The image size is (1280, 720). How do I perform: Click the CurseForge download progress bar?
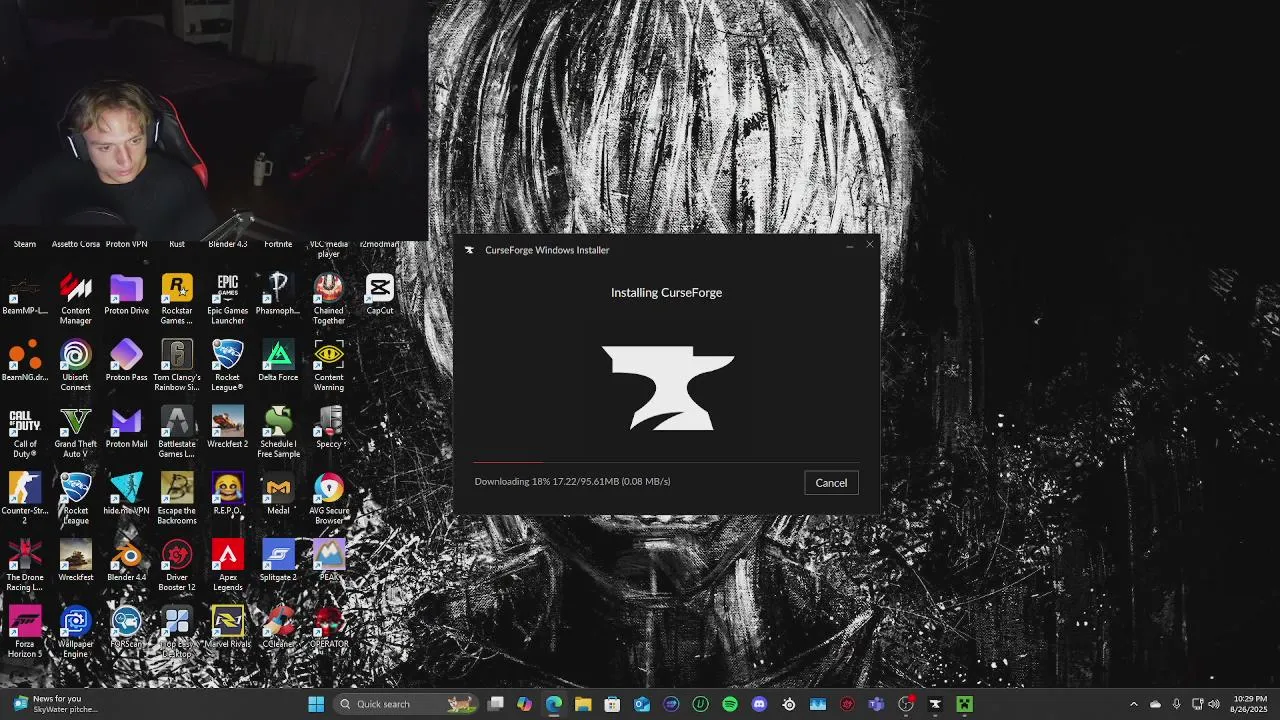coord(666,462)
